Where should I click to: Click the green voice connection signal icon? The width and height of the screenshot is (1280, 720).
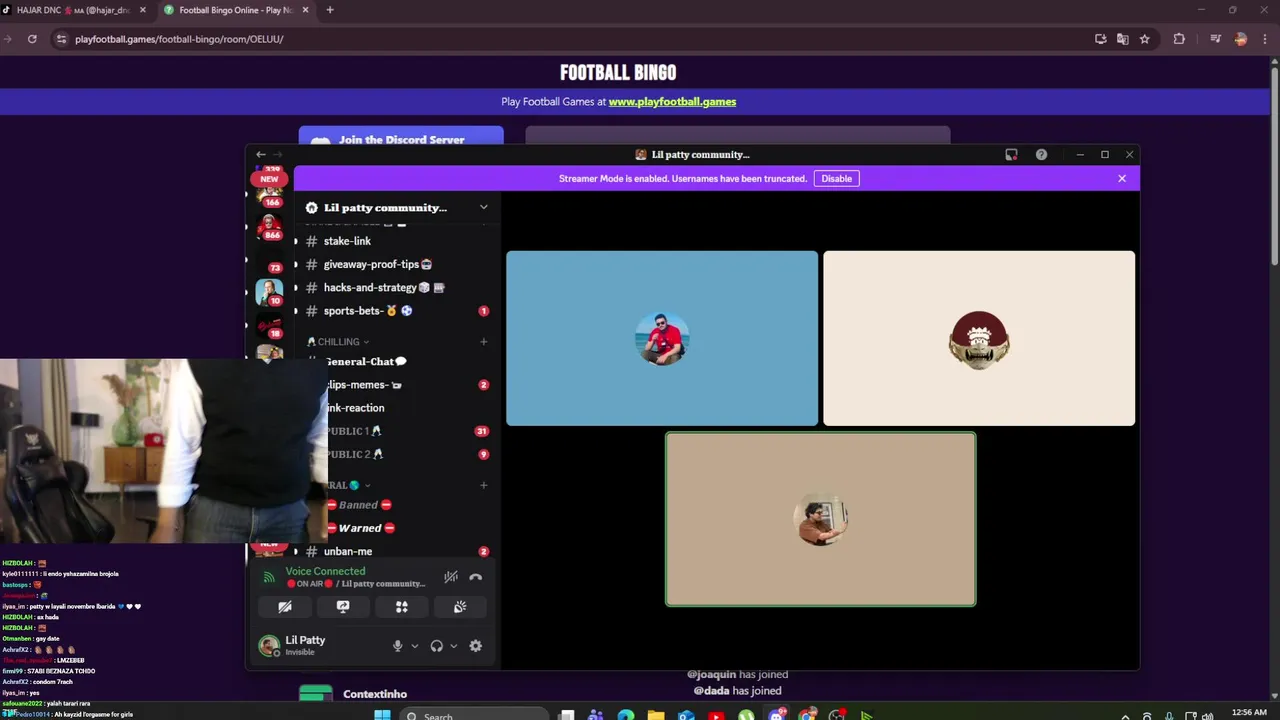click(x=269, y=577)
